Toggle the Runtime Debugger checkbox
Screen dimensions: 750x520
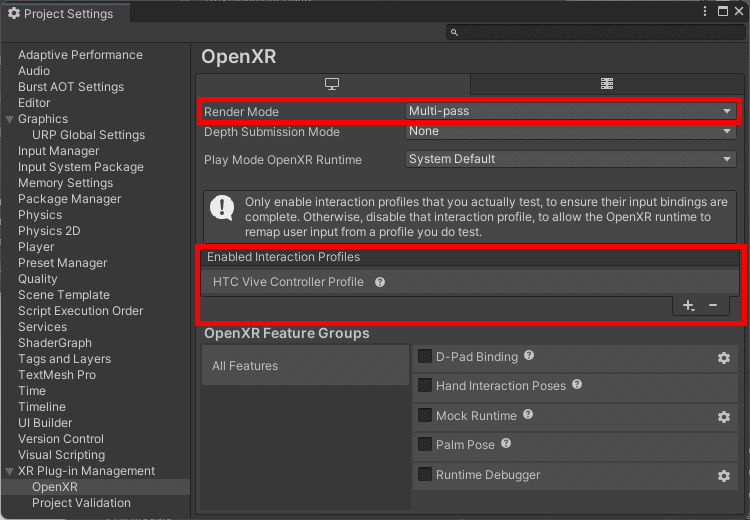(x=425, y=475)
